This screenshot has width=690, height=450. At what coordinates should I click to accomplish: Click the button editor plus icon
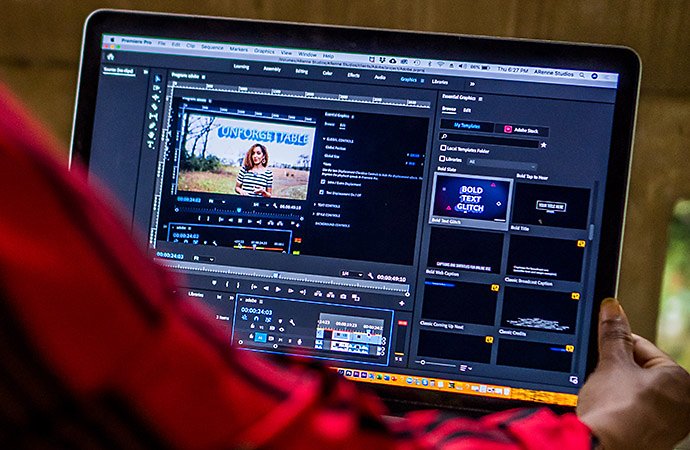pos(401,304)
